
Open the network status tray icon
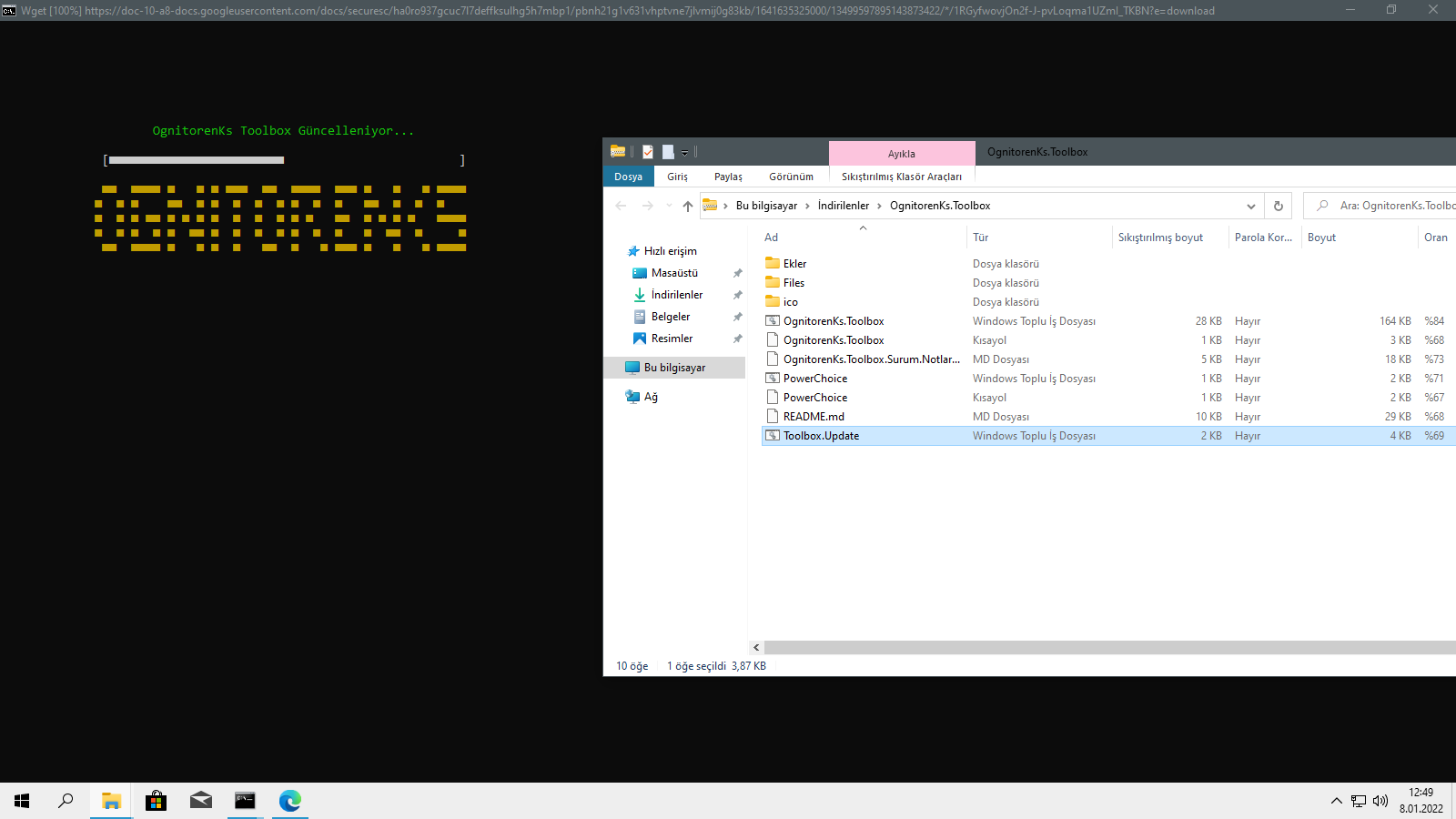point(1359,801)
